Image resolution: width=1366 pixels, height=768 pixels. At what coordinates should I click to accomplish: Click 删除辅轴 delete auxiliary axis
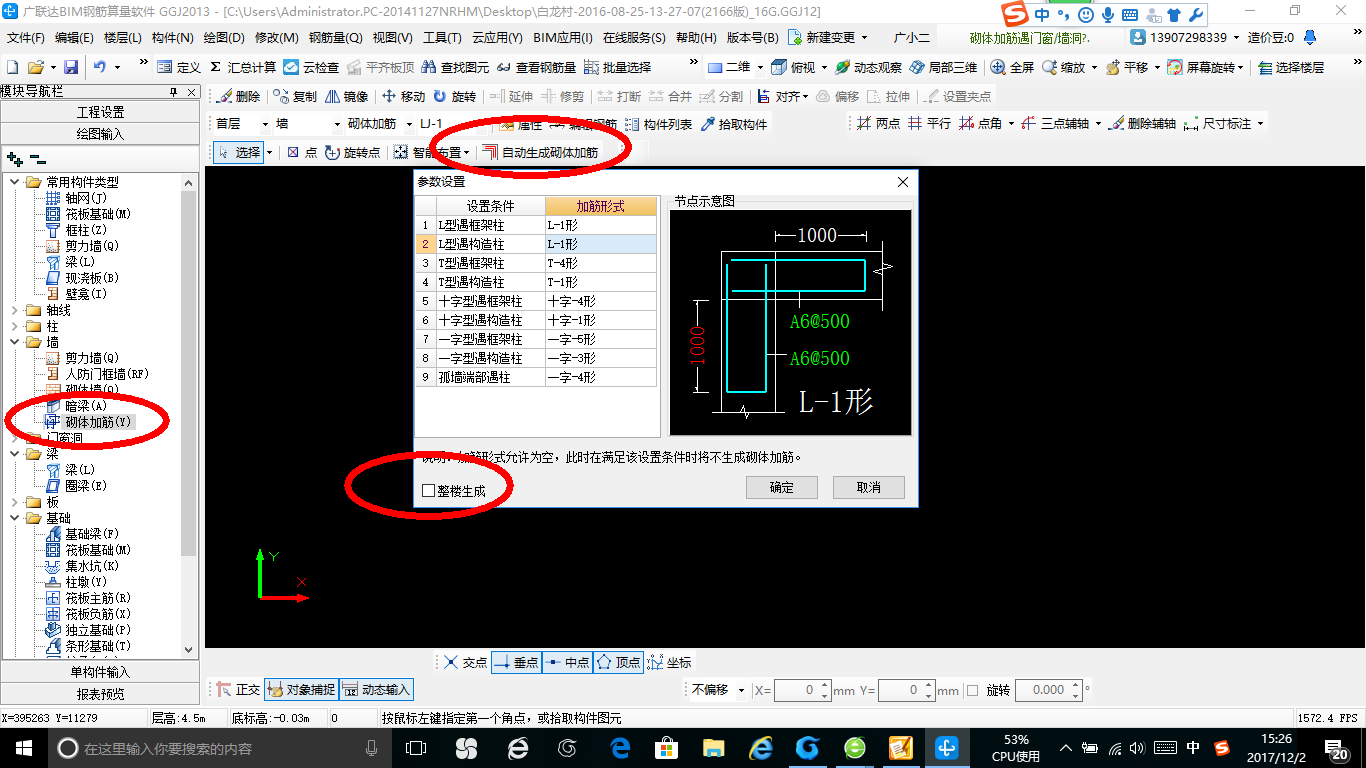tap(1142, 124)
